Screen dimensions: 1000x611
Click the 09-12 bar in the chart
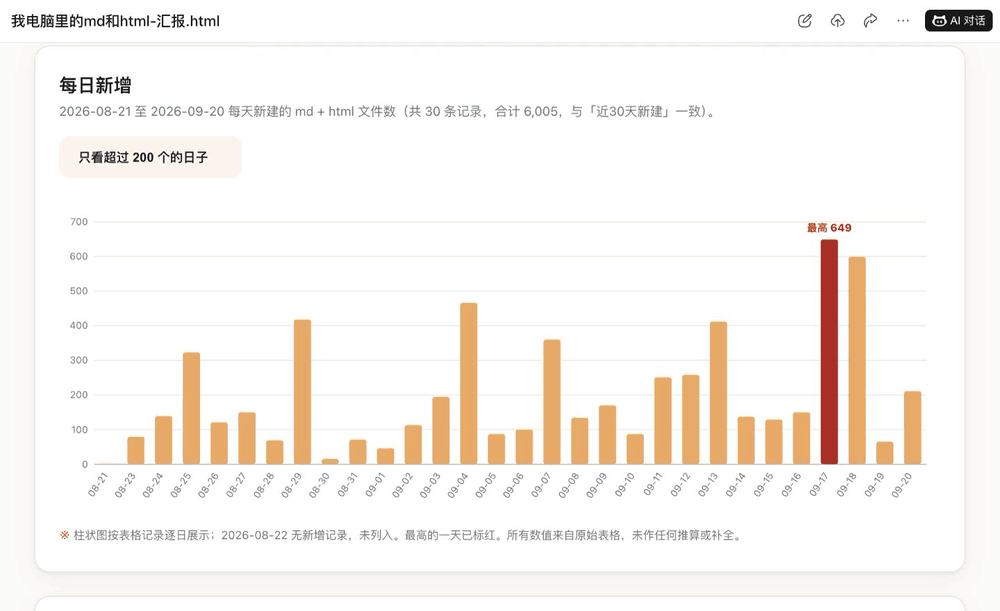[x=691, y=420]
